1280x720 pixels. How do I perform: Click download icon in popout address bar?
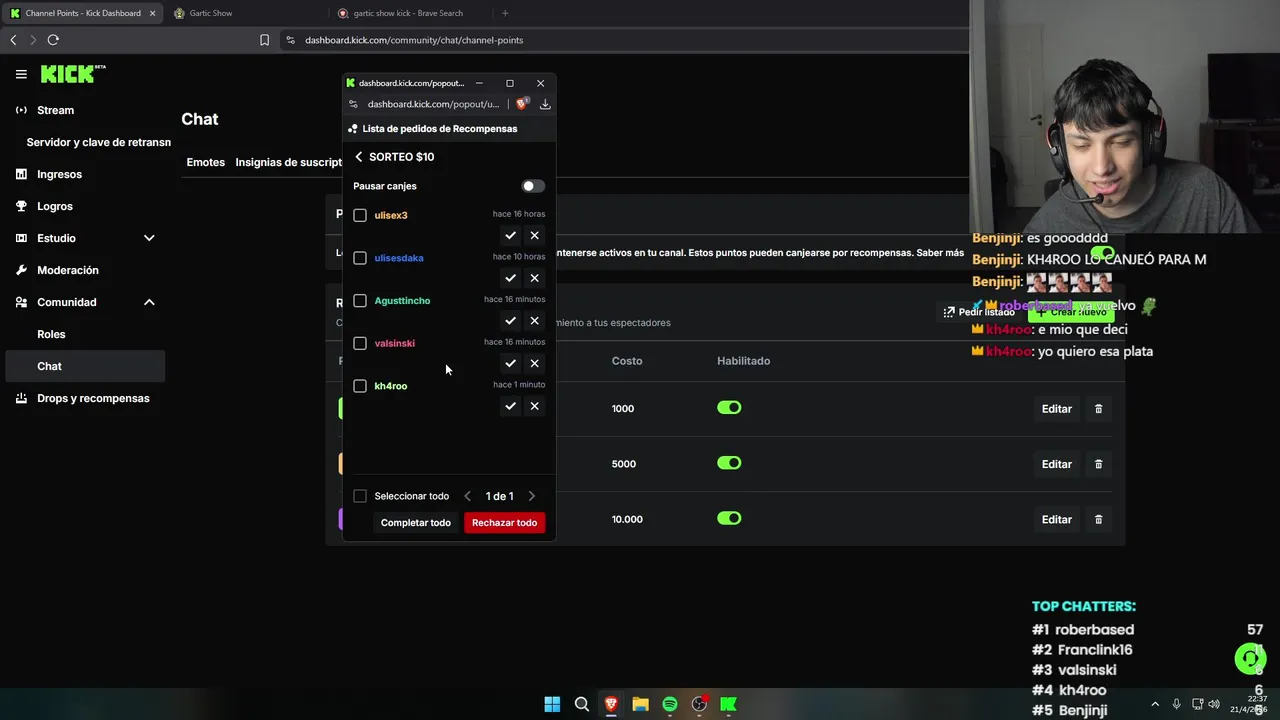(545, 104)
